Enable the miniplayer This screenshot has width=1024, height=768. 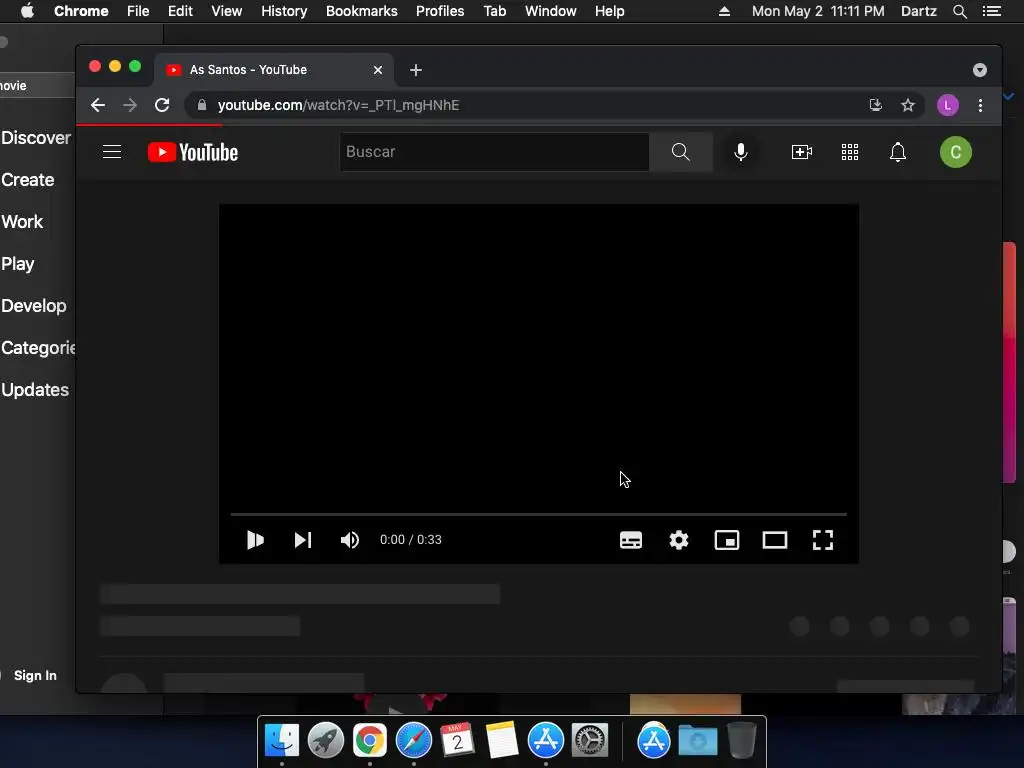(727, 540)
